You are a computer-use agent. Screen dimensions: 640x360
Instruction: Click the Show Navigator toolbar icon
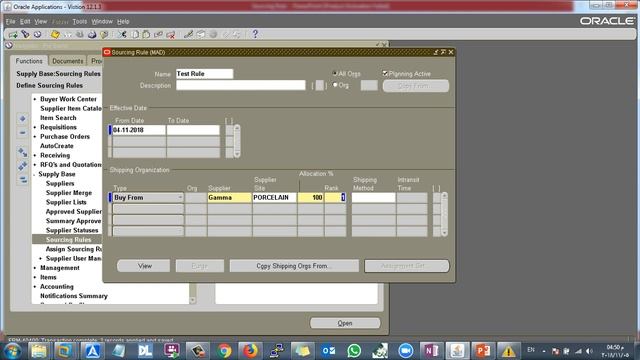[37, 35]
